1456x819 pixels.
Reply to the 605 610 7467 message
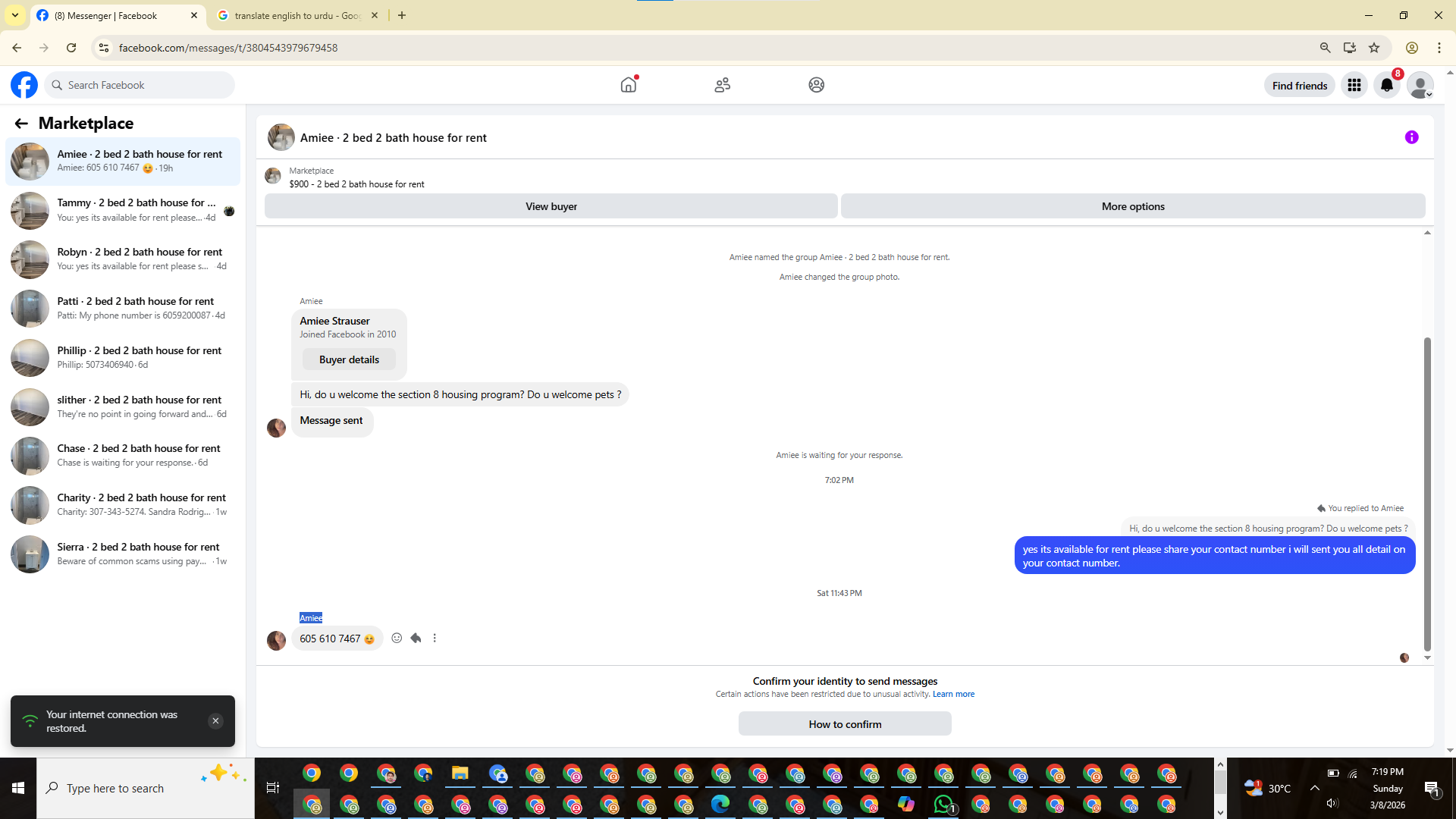pyautogui.click(x=416, y=639)
